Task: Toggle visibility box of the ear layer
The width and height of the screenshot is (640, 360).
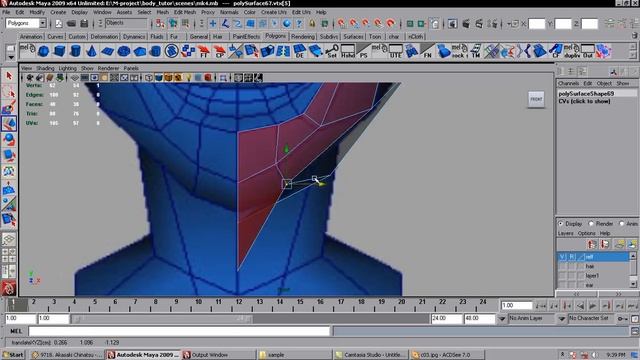Action: [562, 284]
